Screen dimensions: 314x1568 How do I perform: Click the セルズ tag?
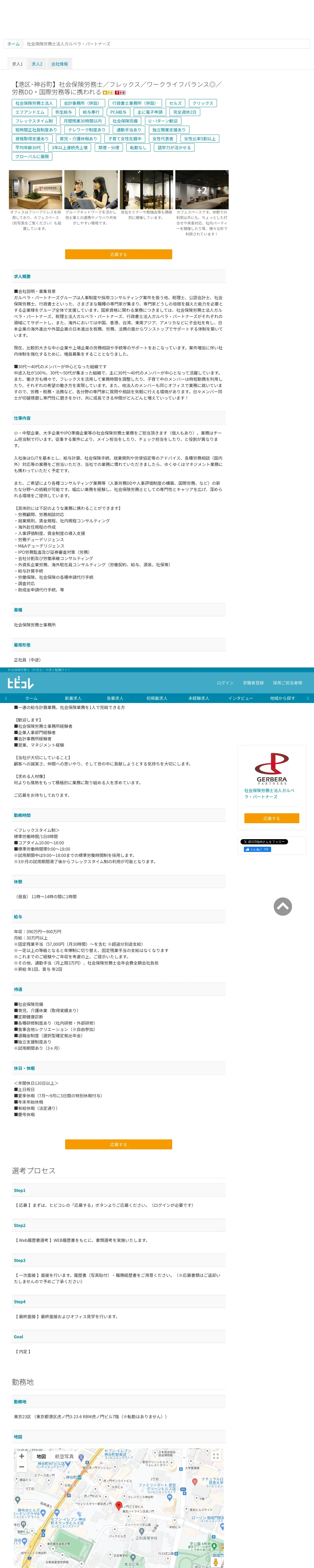(x=176, y=103)
